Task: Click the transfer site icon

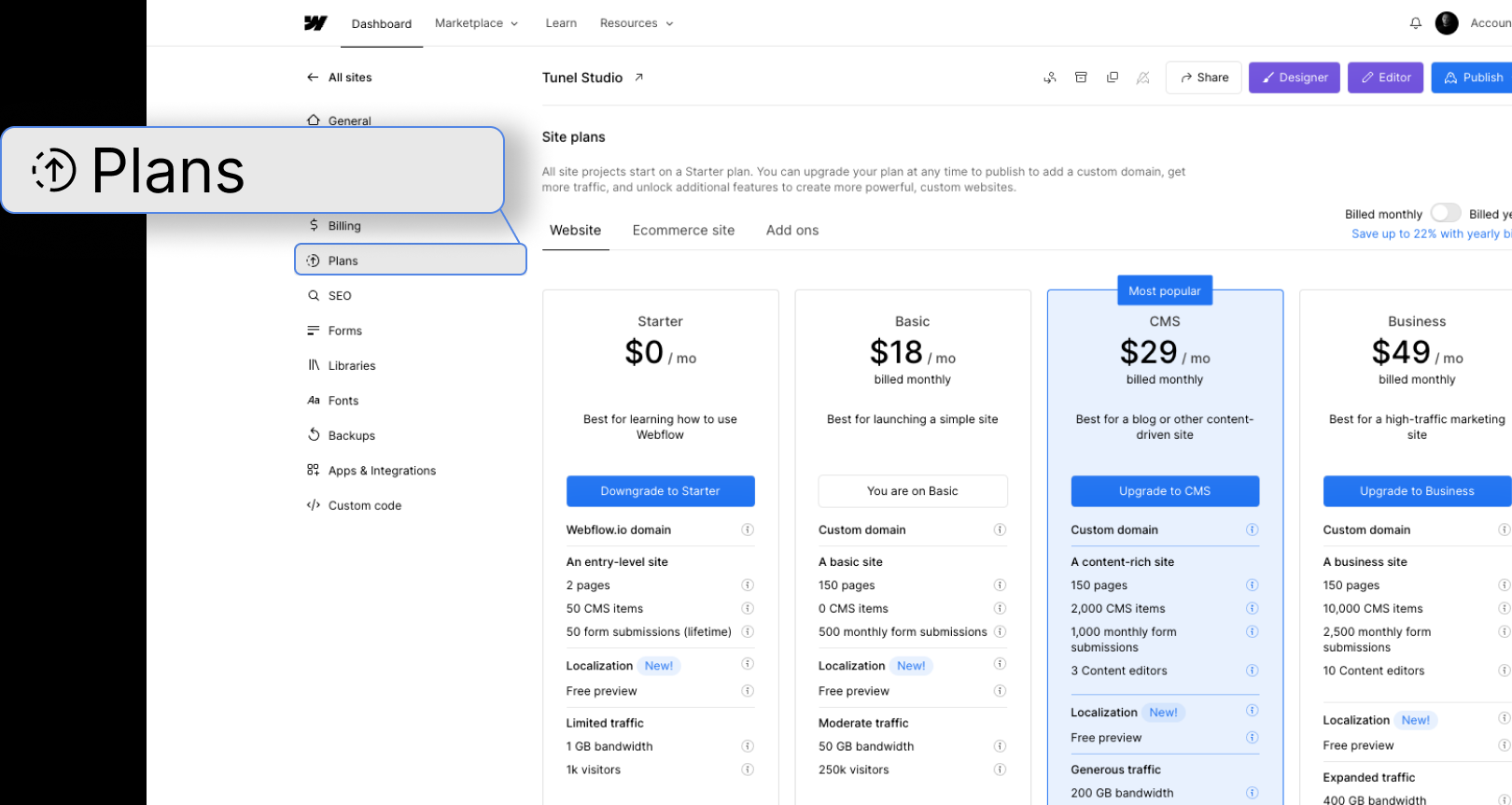Action: [1050, 78]
